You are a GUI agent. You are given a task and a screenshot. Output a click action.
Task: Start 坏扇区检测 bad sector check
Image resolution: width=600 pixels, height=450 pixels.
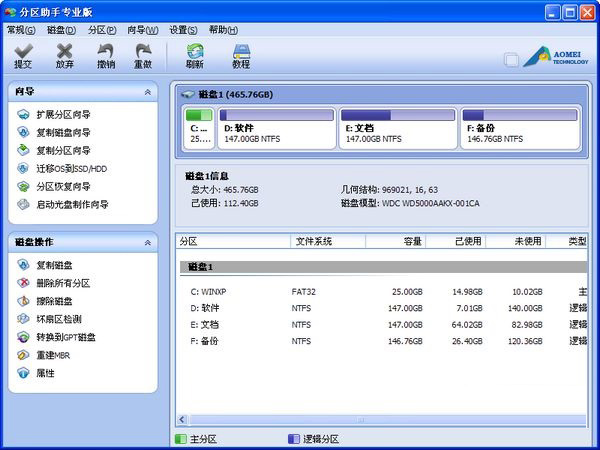(59, 319)
